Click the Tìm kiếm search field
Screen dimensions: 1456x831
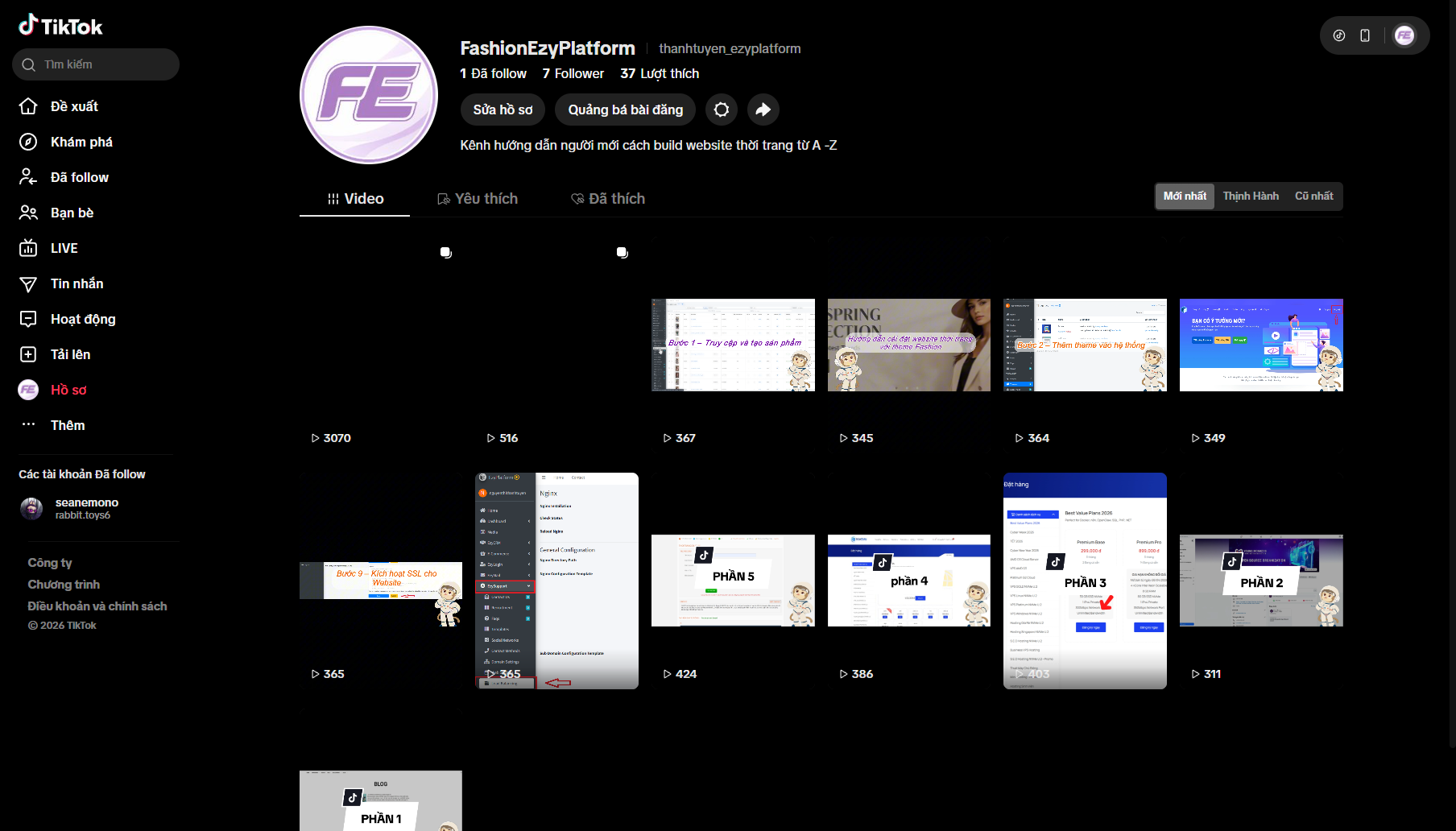[96, 64]
